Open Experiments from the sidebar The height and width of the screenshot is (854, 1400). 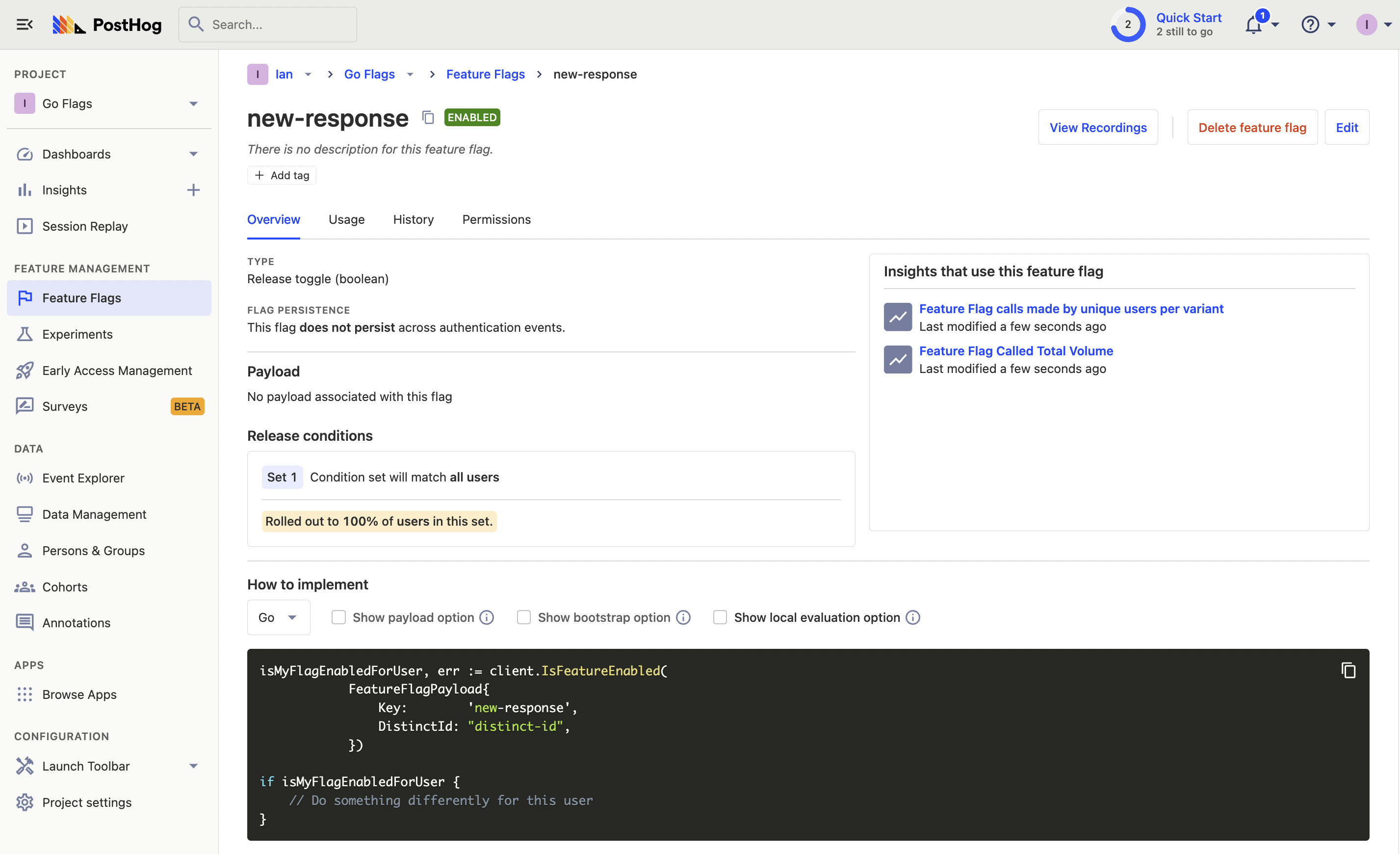pos(78,334)
